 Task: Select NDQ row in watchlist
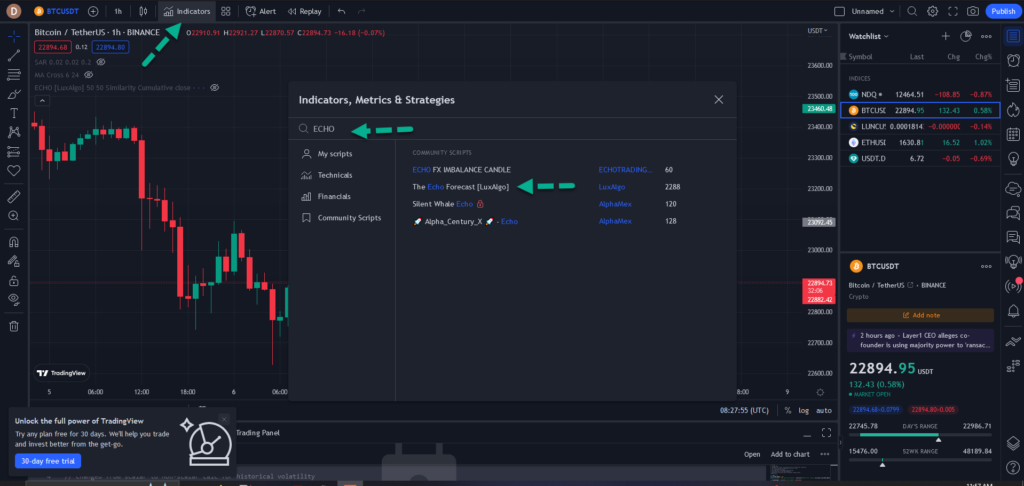click(920, 93)
